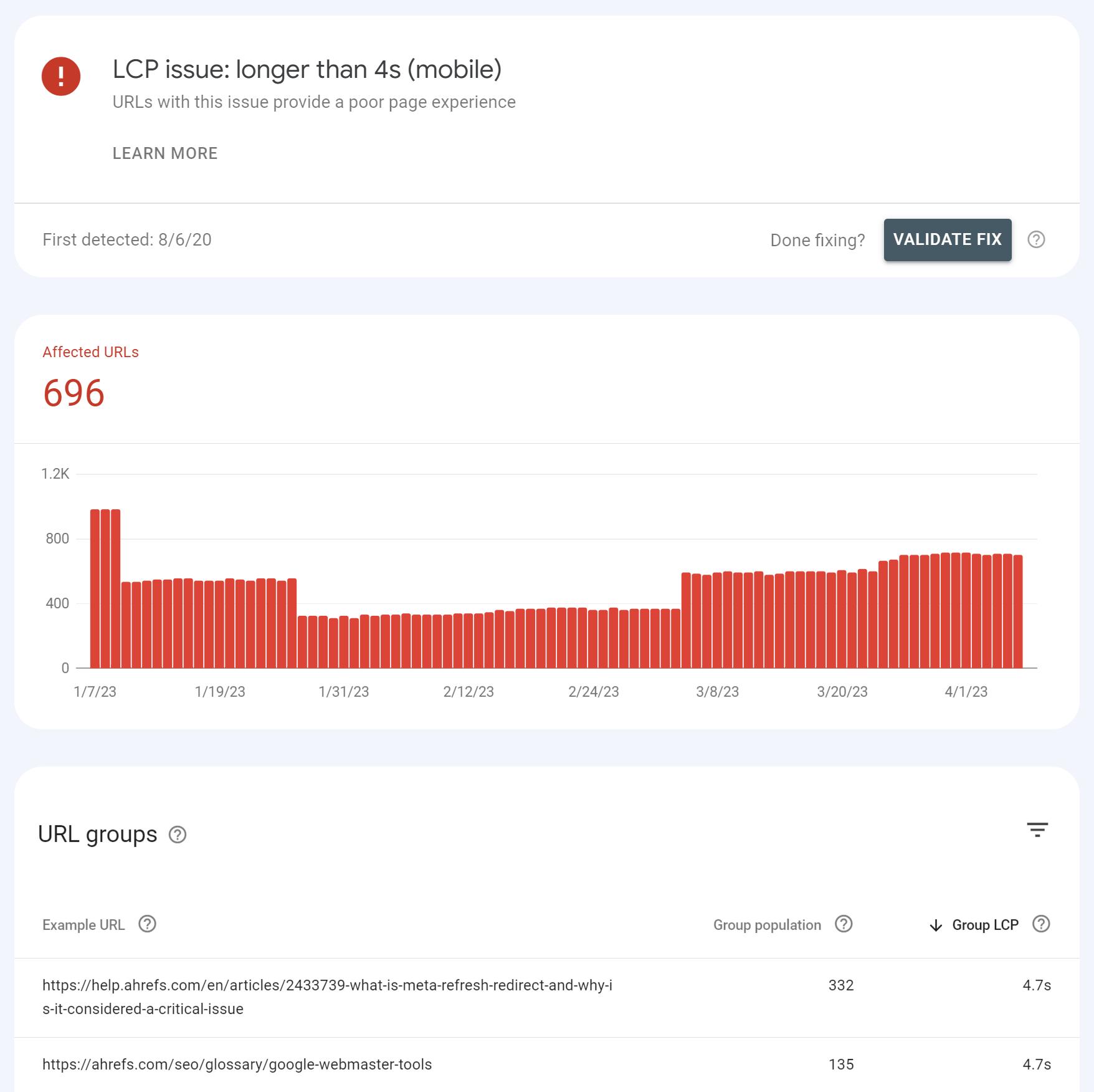Image resolution: width=1094 pixels, height=1092 pixels.
Task: Click the sort arrow beside Group LCP
Action: click(935, 926)
